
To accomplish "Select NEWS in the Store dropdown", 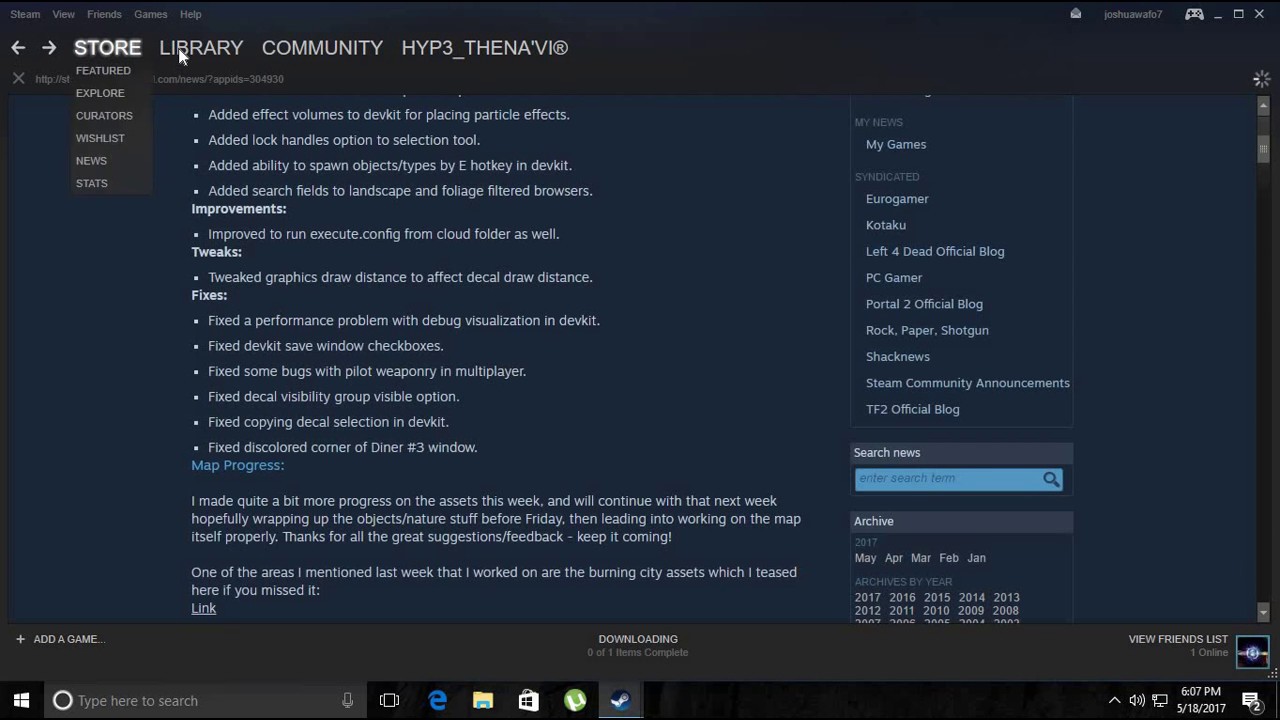I will coord(91,161).
